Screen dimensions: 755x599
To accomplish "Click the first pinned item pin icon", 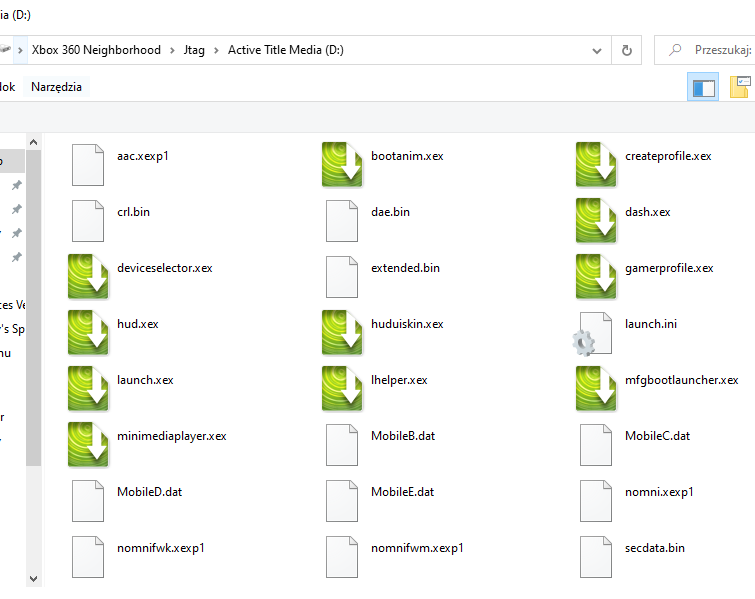I will tap(17, 185).
